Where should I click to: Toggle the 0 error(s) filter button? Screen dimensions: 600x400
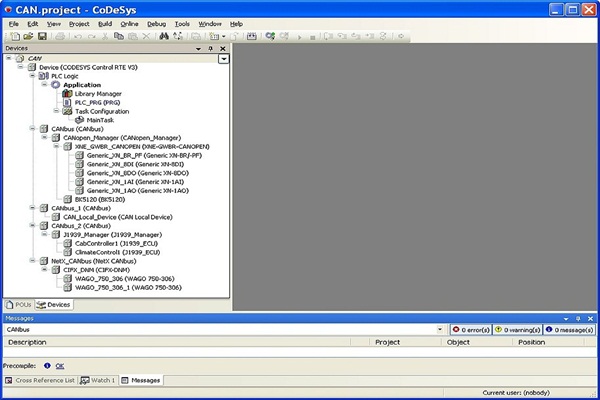(469, 329)
